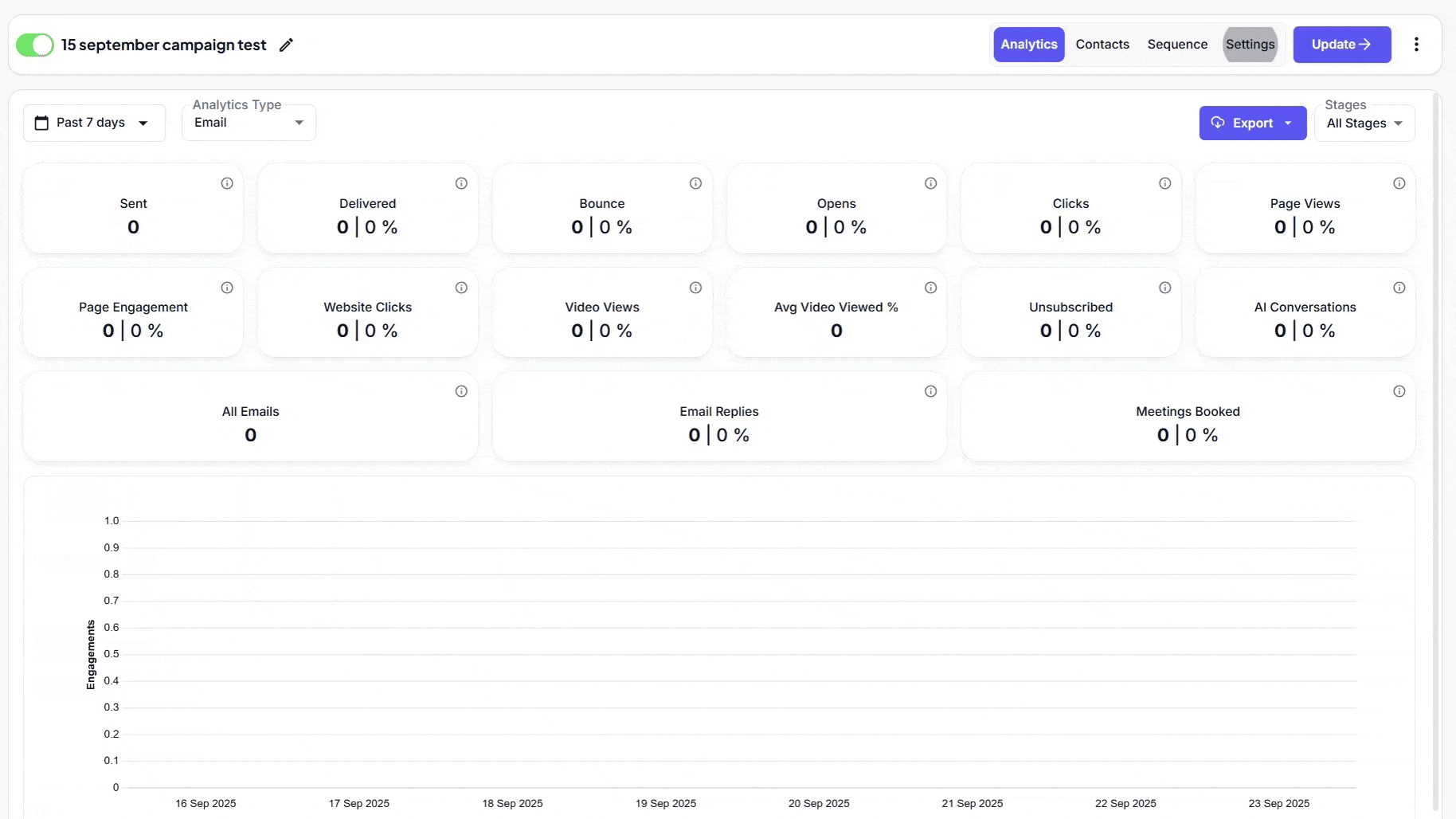Screen dimensions: 1456x819
Task: Show info for Page Views metric
Action: tap(1399, 183)
